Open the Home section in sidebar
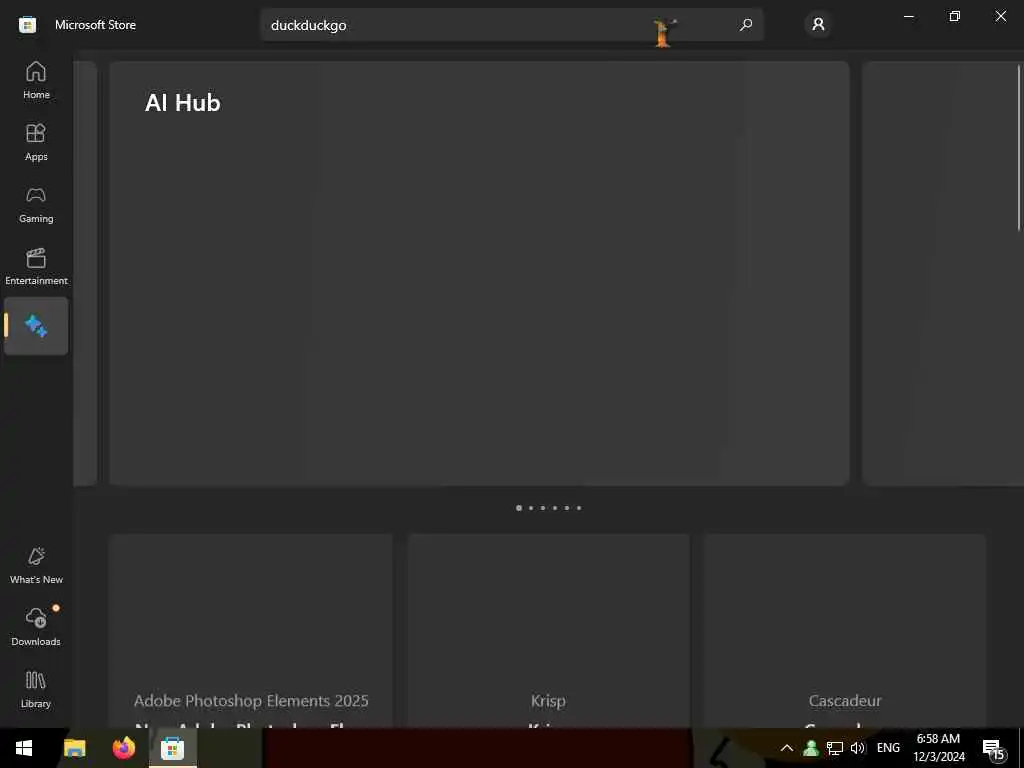 pos(36,80)
